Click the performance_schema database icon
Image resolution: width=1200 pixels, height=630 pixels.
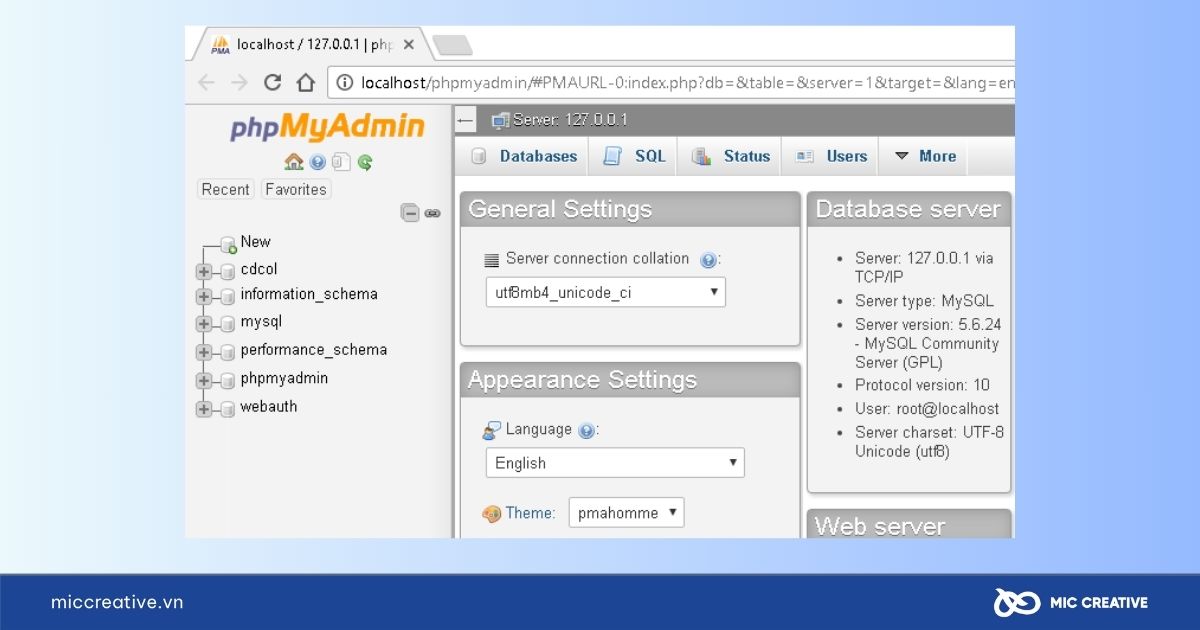pyautogui.click(x=227, y=351)
